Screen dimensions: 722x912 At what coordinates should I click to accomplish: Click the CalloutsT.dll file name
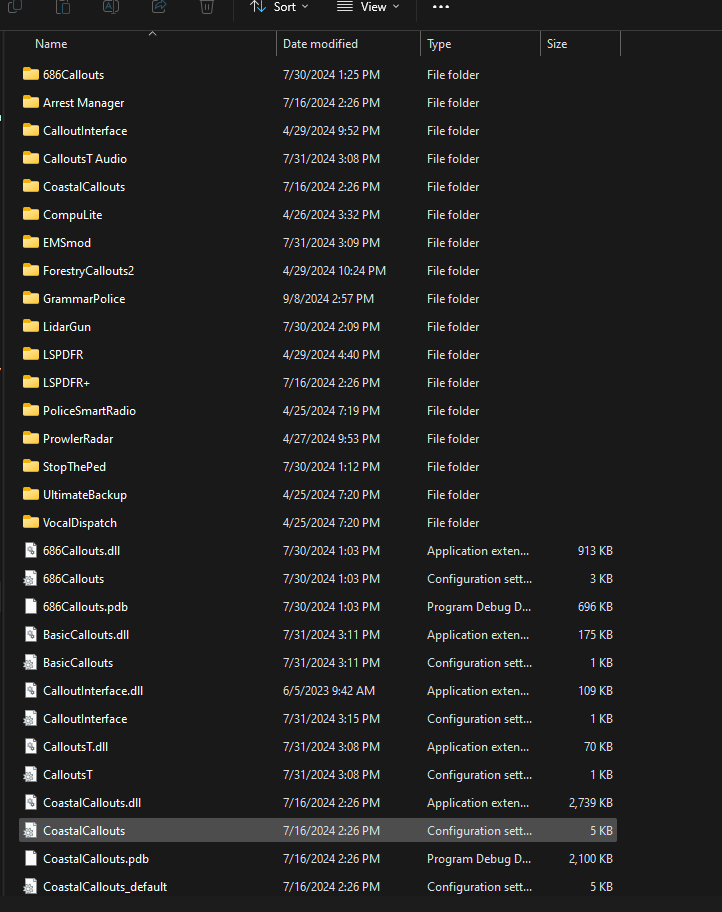pyautogui.click(x=76, y=747)
